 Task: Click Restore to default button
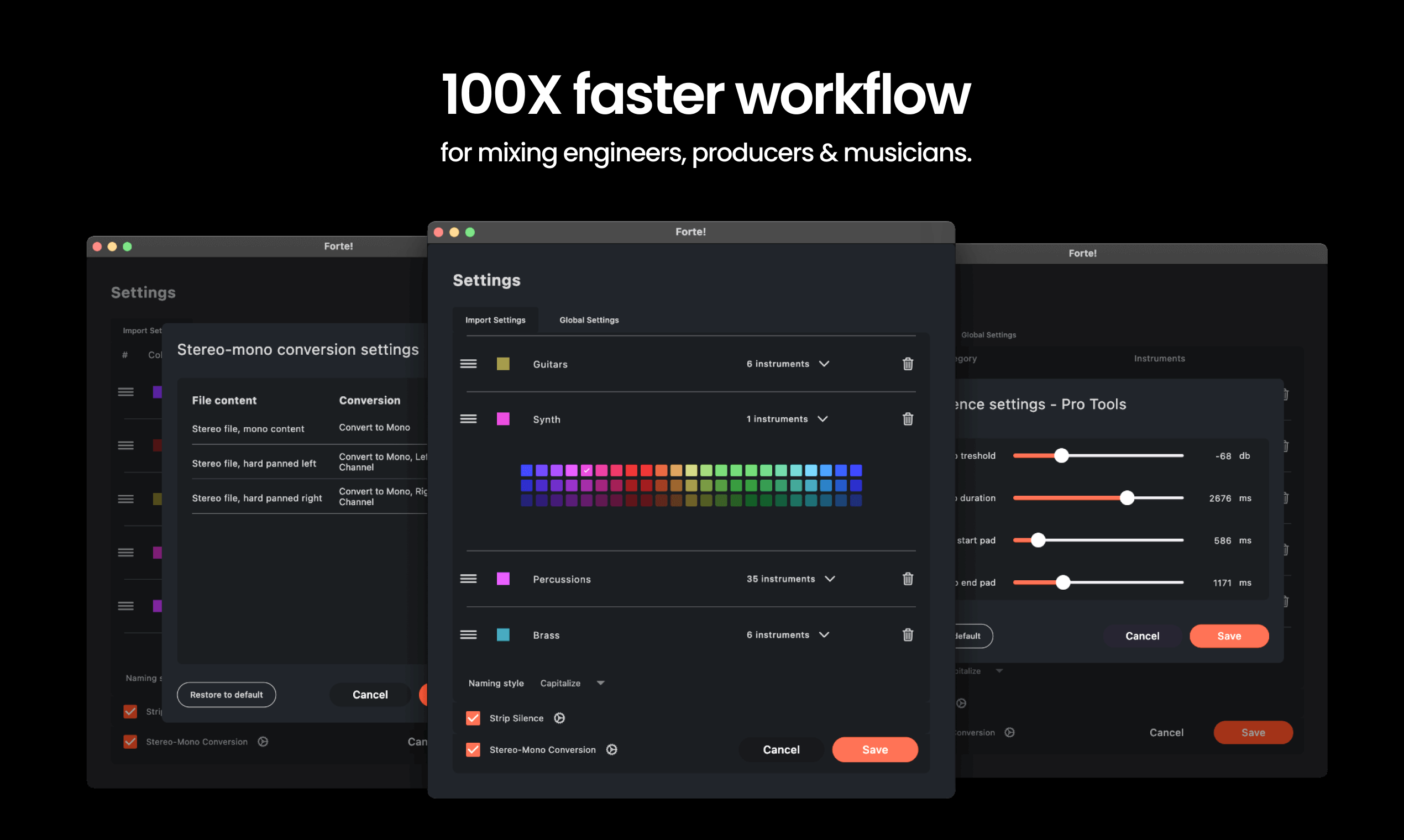pos(227,695)
